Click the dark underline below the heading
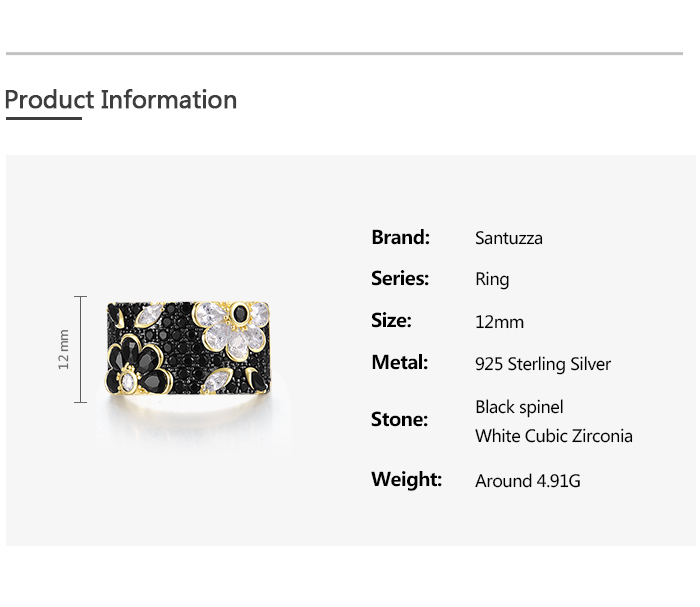Screen dimensions: 700x607 [x=44, y=118]
